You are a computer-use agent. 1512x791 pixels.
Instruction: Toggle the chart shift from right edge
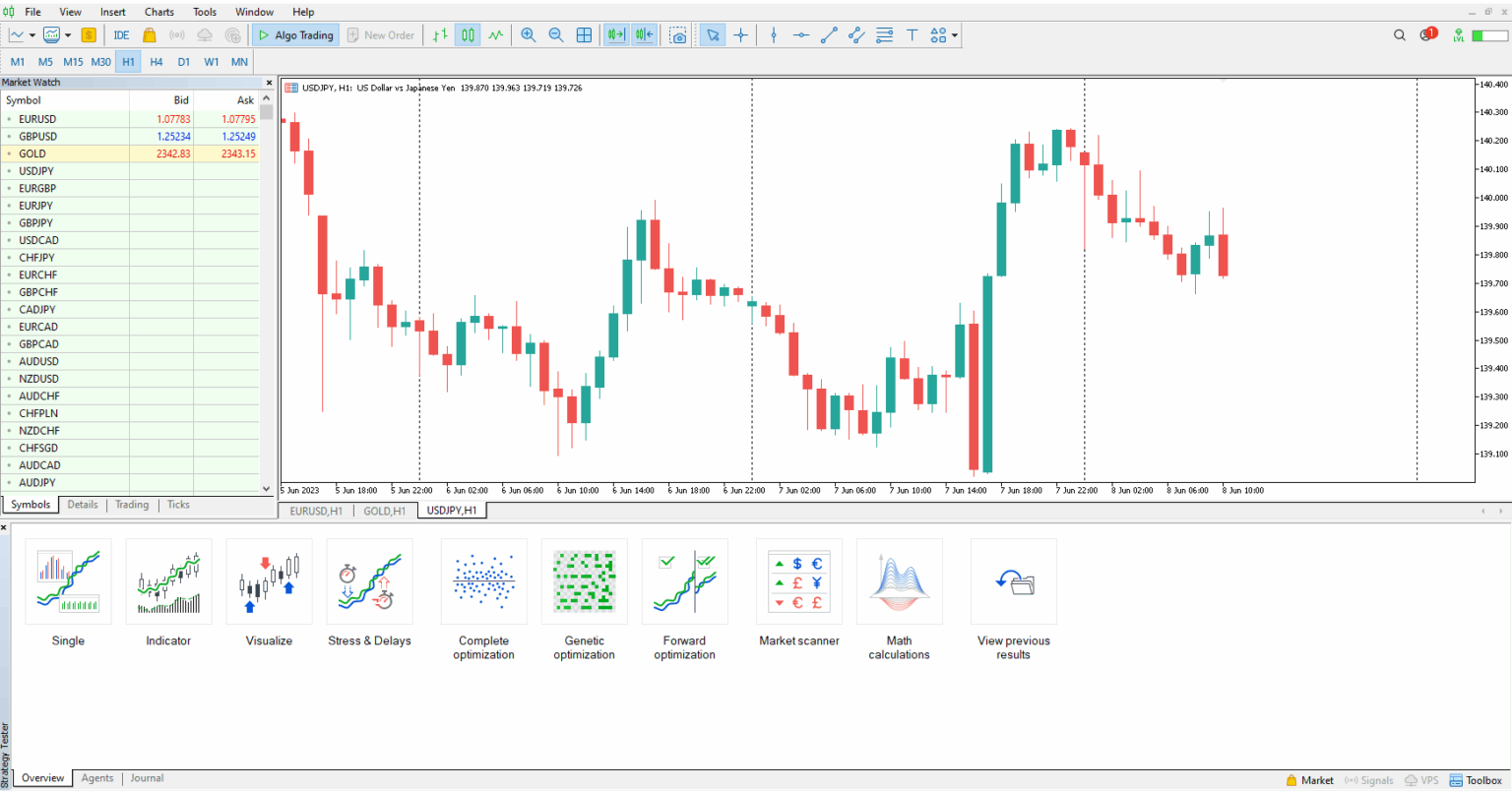(642, 34)
